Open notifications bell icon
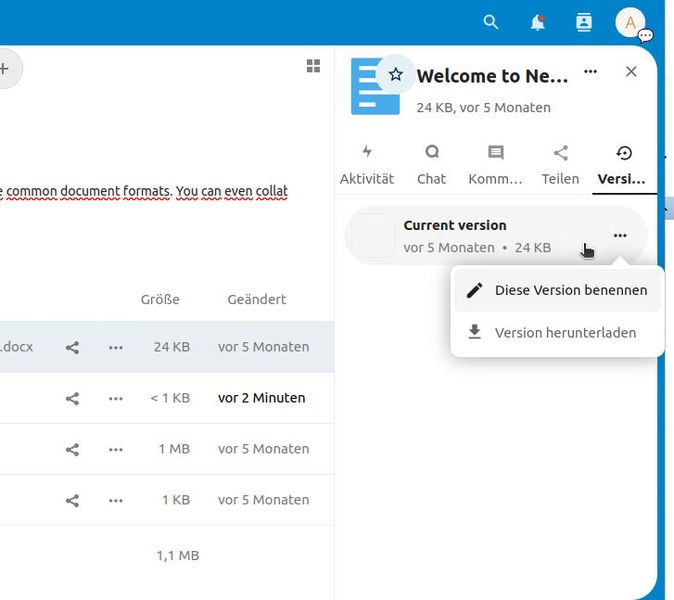This screenshot has width=674, height=600. (538, 22)
